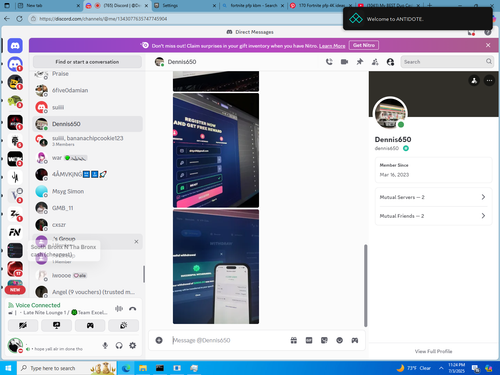The width and height of the screenshot is (500, 375).
Task: Dismiss the Nitro promo banner
Action: (488, 45)
